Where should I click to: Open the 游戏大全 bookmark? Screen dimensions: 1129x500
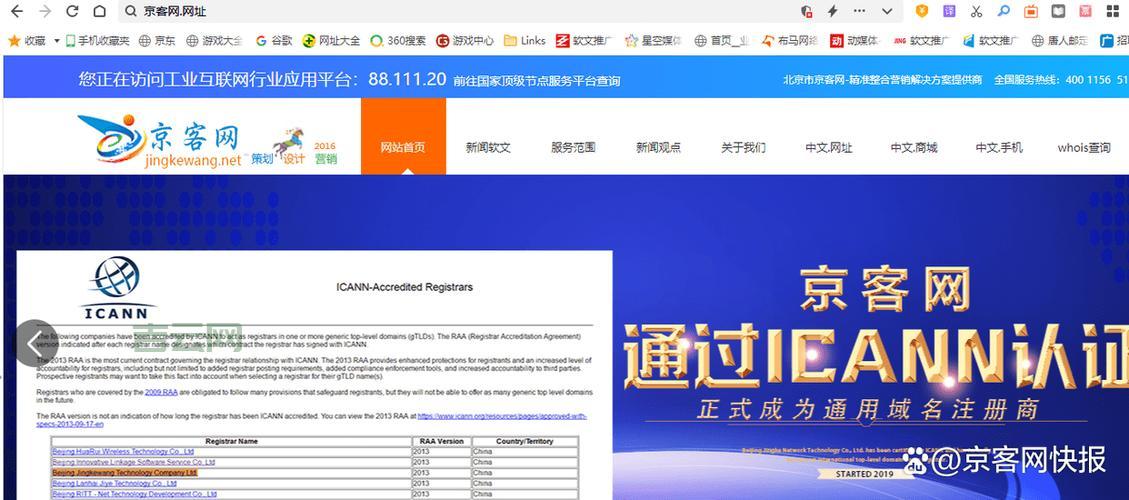click(x=214, y=41)
